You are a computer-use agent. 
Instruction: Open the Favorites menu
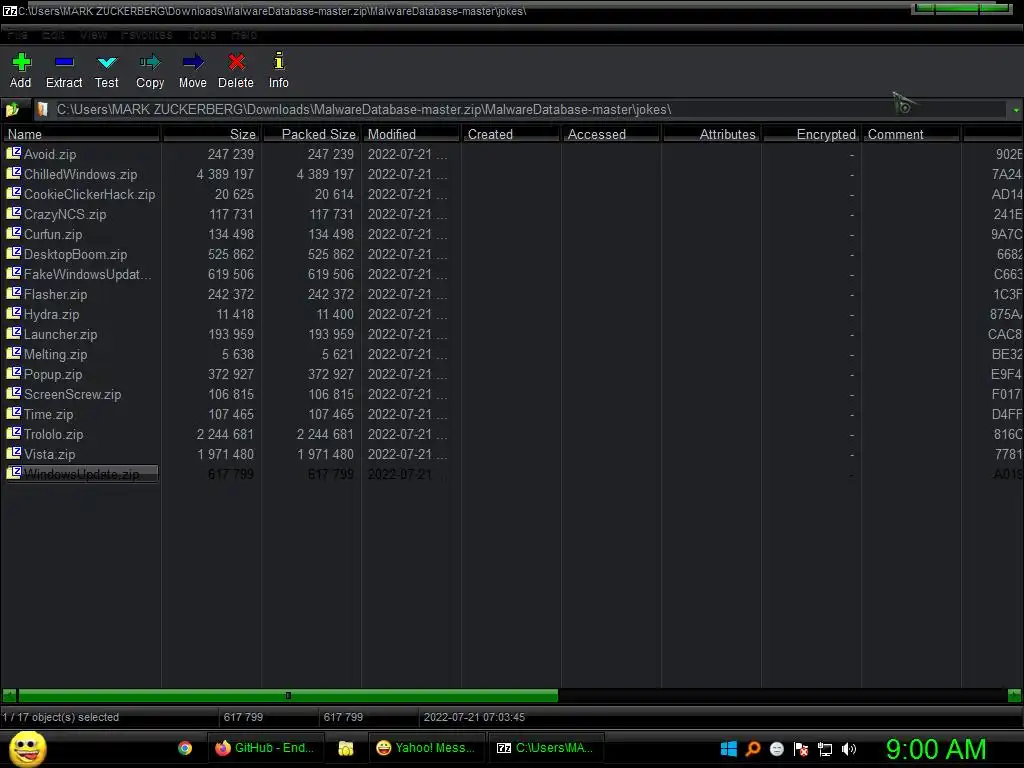click(146, 35)
